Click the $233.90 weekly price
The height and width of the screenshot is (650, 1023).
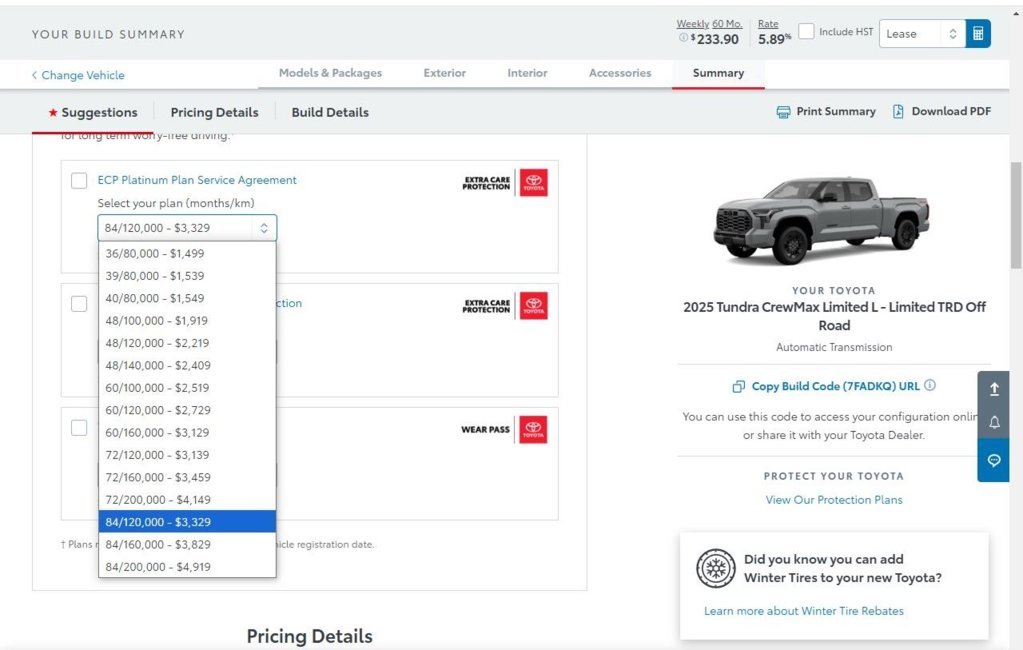pyautogui.click(x=715, y=39)
